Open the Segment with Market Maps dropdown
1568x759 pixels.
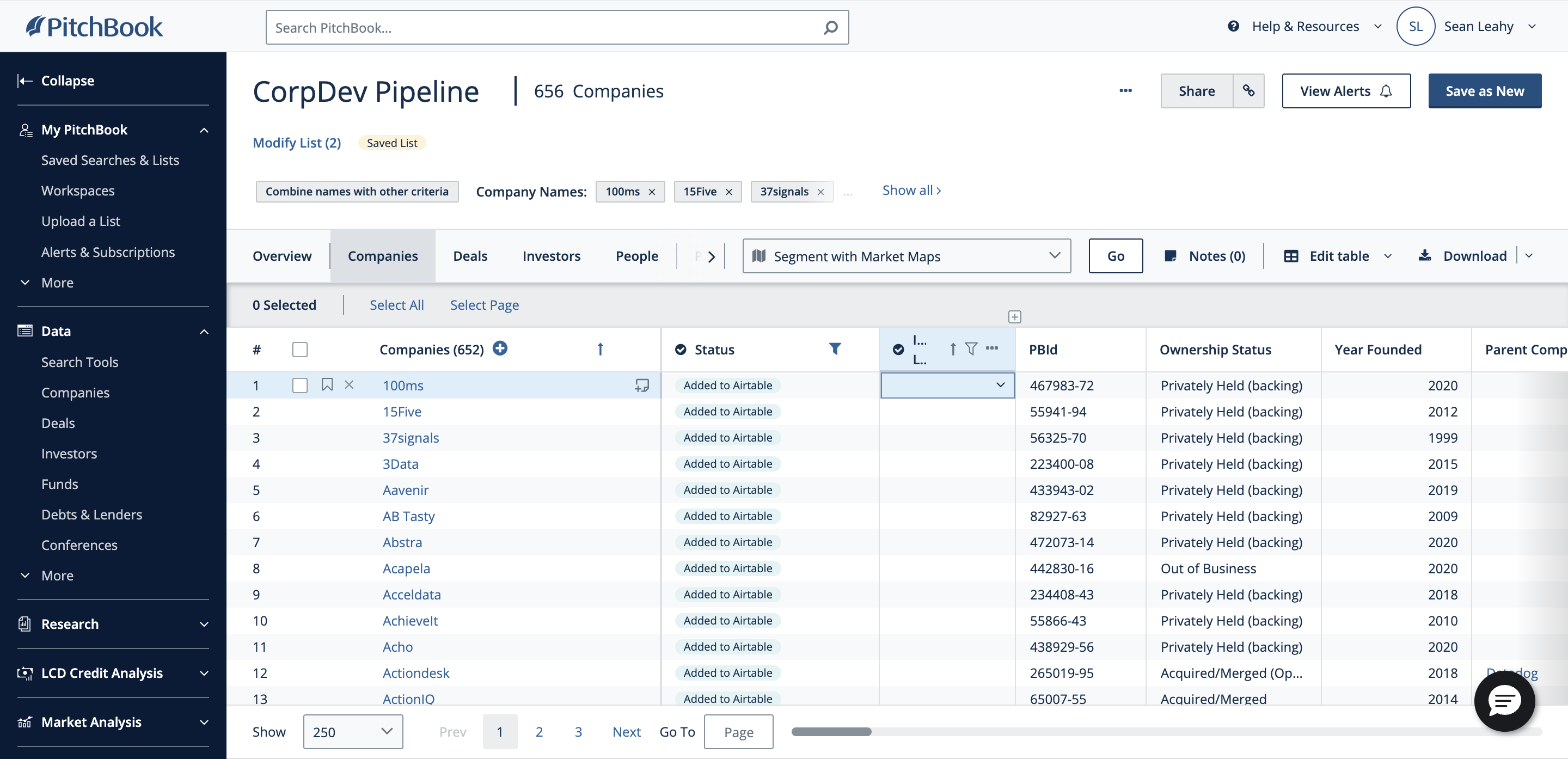coord(906,256)
